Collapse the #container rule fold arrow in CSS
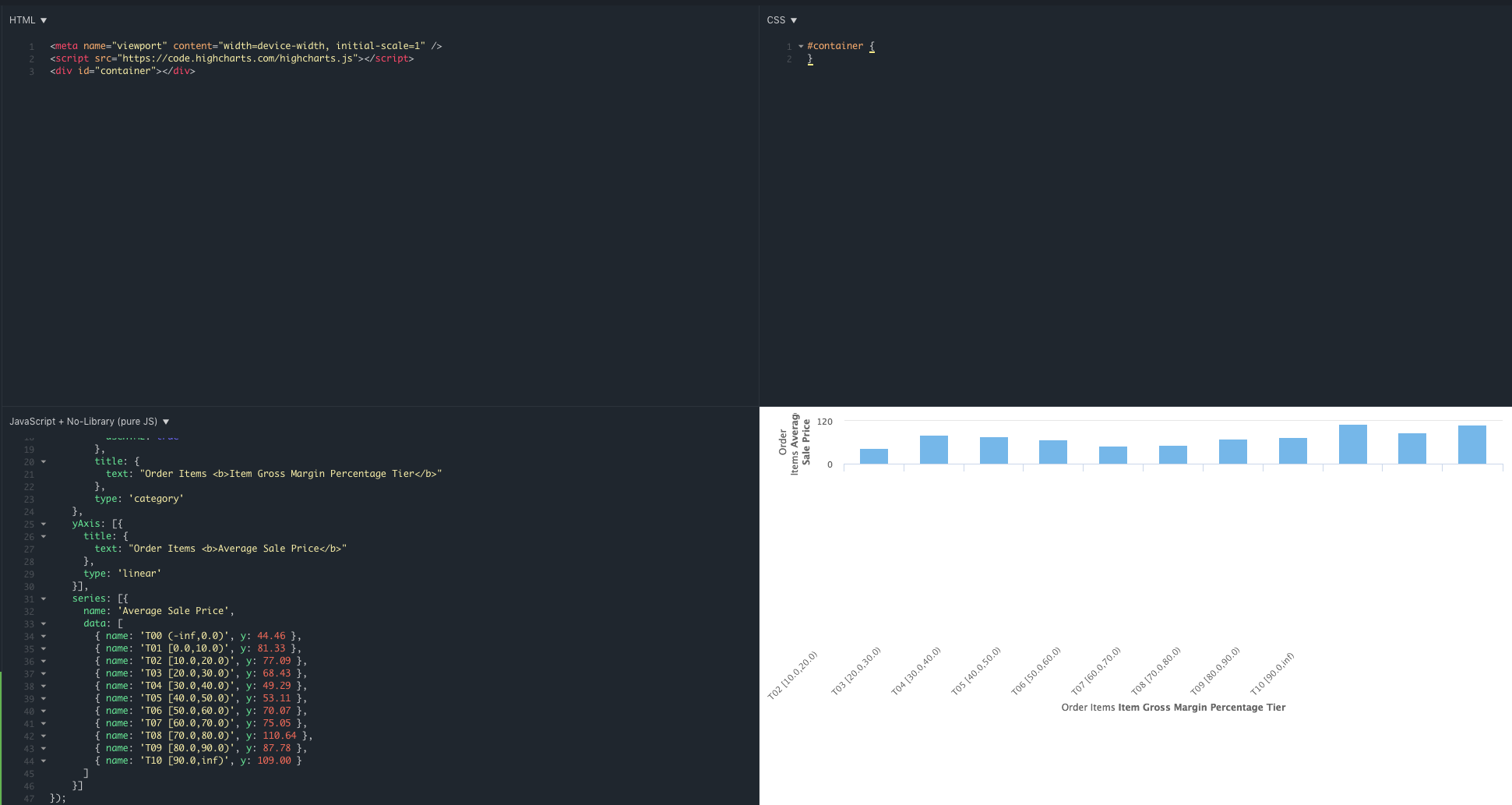The height and width of the screenshot is (805, 1512). point(801,47)
